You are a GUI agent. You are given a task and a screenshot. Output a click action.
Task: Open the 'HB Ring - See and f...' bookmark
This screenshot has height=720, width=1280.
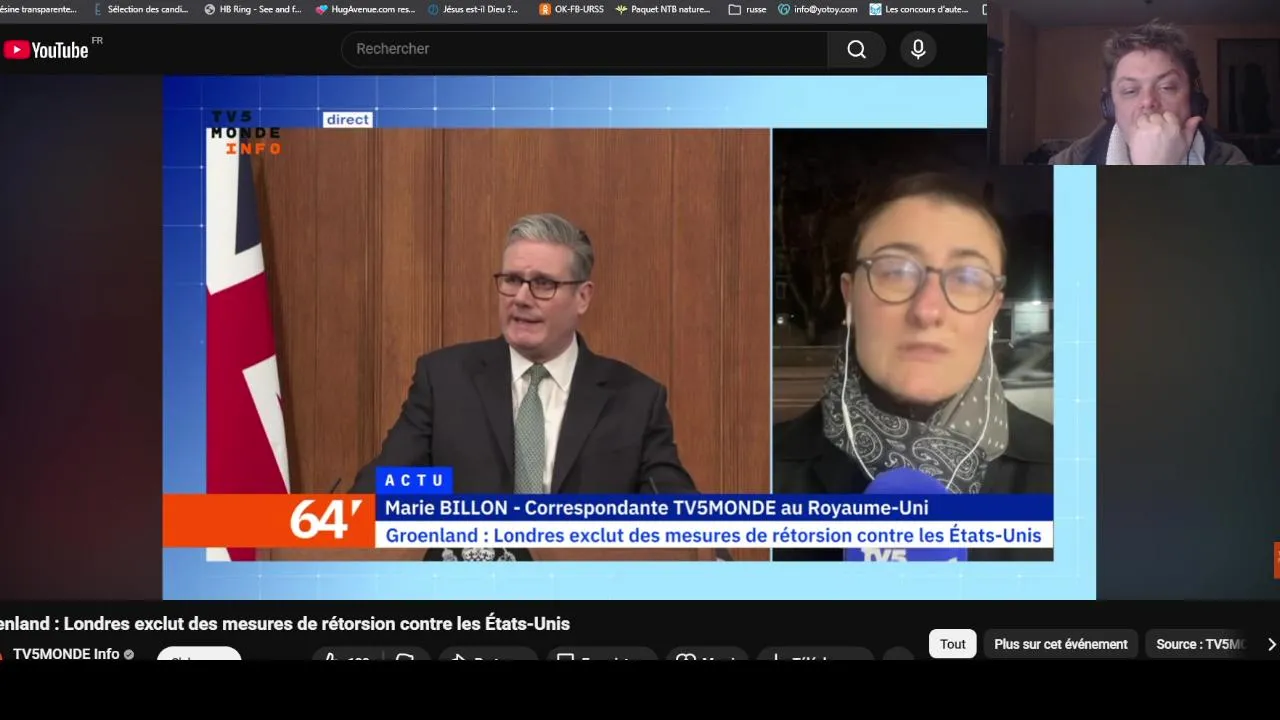(x=252, y=9)
